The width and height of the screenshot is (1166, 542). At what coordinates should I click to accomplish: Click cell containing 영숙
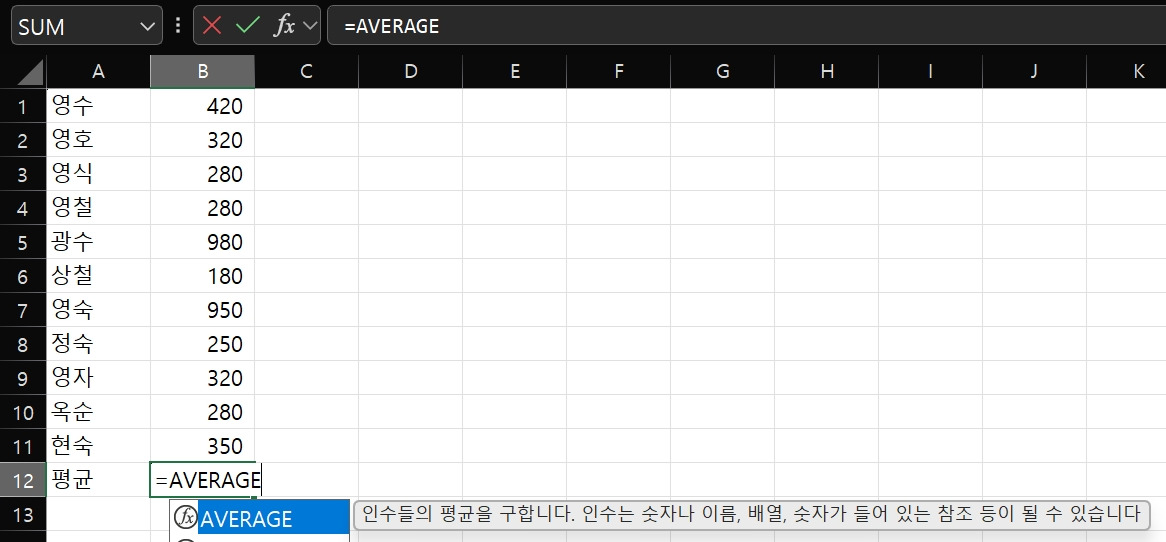pos(98,311)
